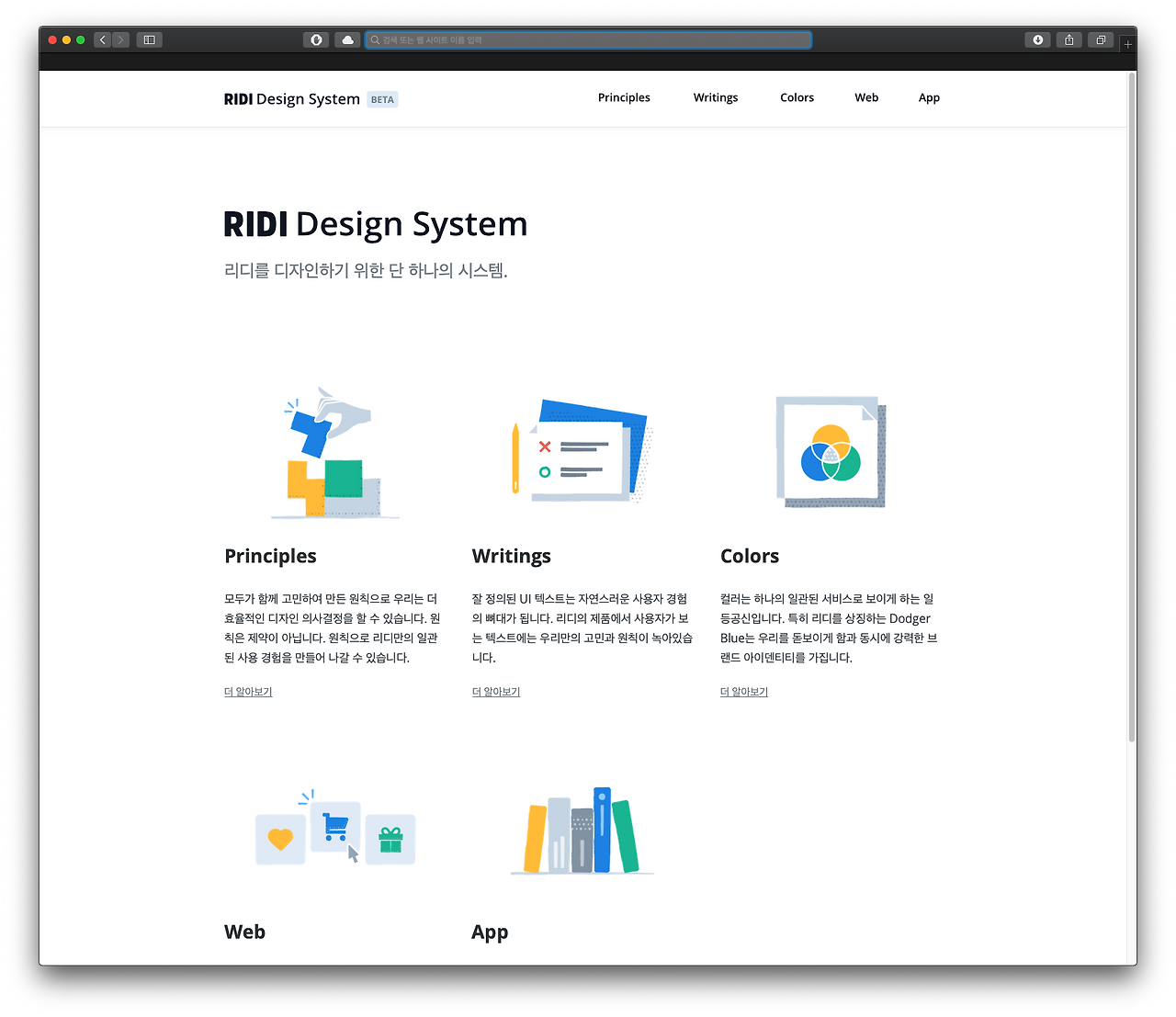Click the Colors Venn diagram illustration
The image size is (1176, 1017).
pos(831,452)
